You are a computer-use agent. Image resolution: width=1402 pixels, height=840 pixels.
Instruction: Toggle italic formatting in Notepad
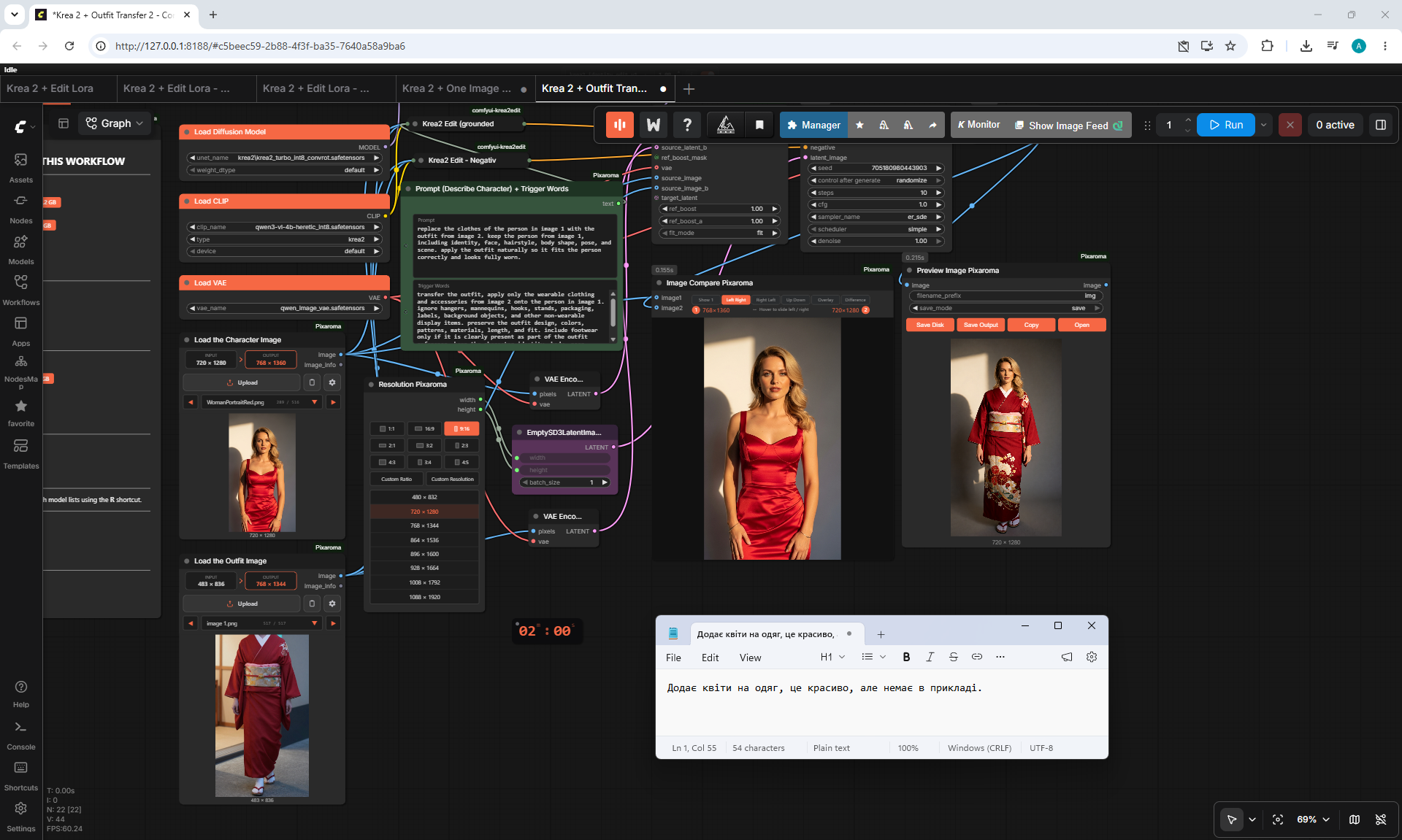930,657
